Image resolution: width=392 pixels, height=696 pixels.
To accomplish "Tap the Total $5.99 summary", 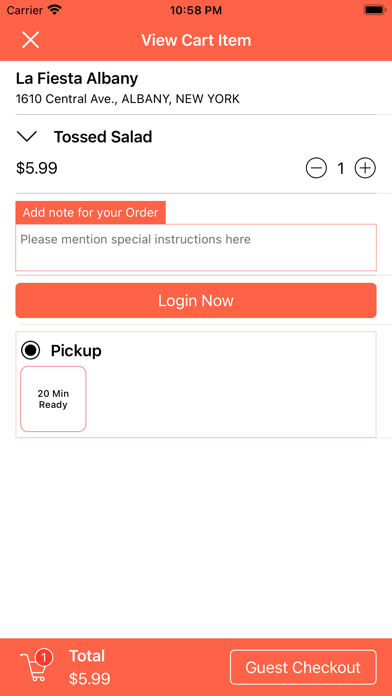I will [90, 667].
